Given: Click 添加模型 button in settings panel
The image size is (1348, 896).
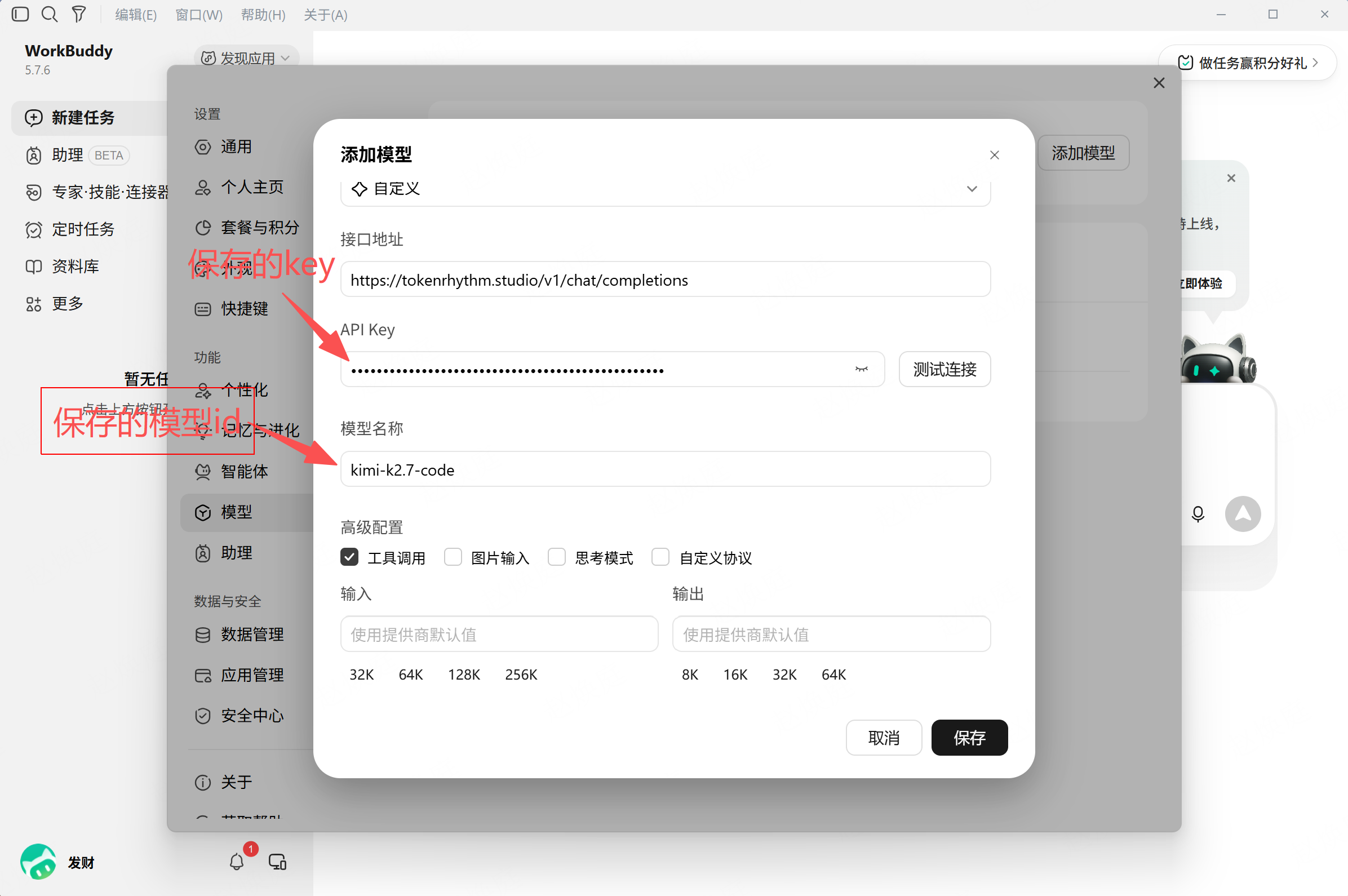Looking at the screenshot, I should 1084,153.
